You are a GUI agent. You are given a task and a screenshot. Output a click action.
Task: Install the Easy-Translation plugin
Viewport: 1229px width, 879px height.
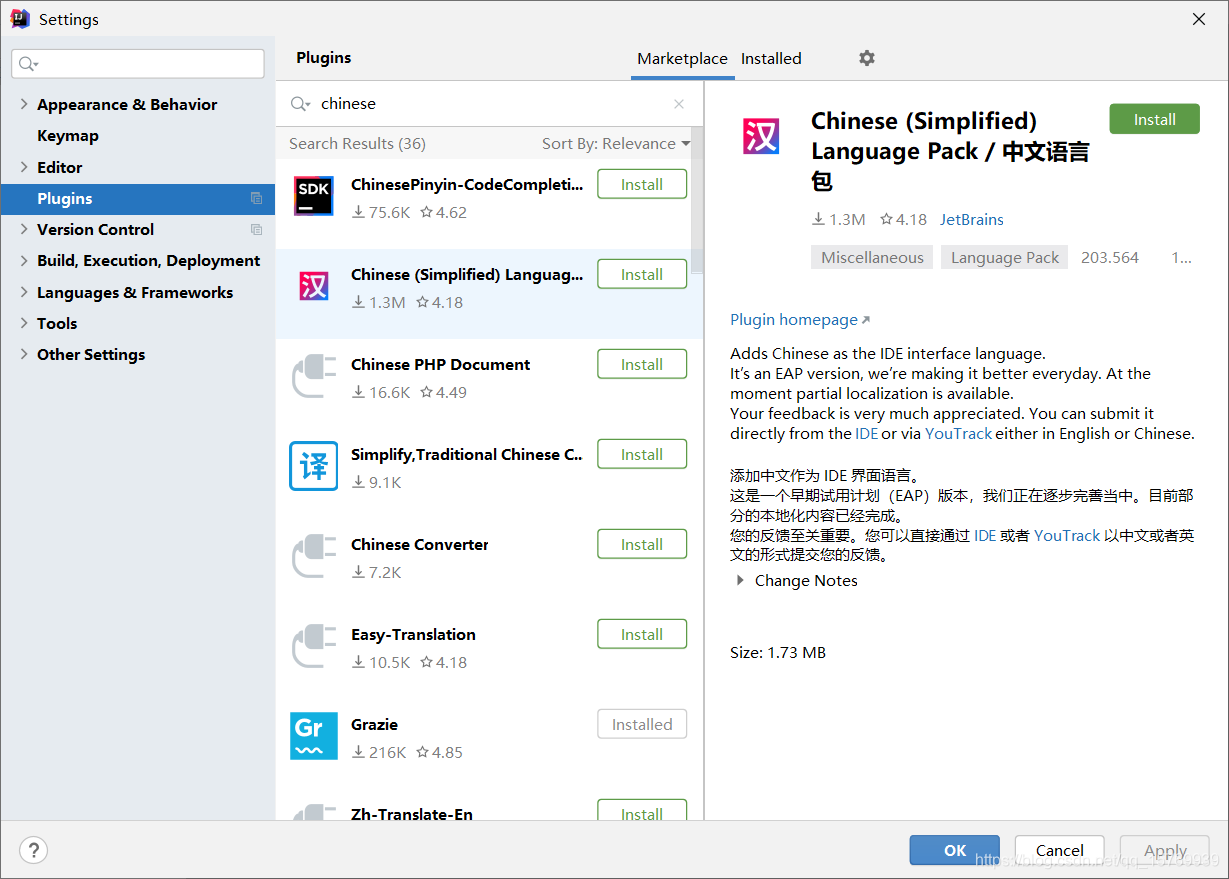tap(642, 634)
